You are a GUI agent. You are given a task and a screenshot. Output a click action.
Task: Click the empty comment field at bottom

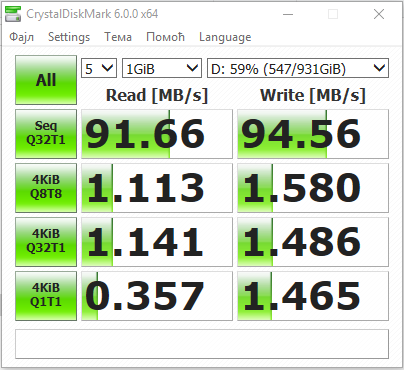pos(202,344)
